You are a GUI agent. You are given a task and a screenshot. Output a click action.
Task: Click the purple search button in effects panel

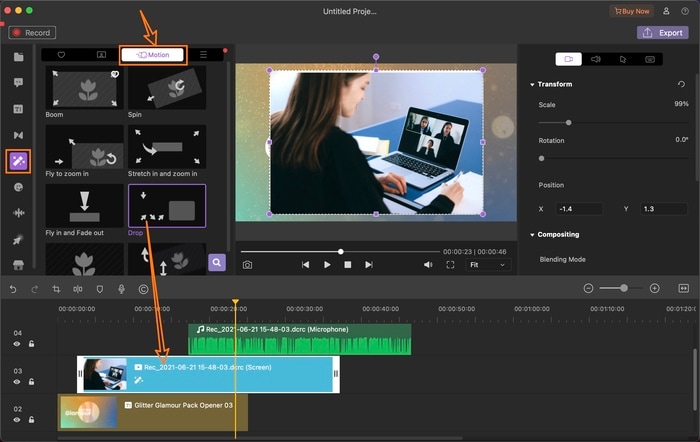click(217, 263)
